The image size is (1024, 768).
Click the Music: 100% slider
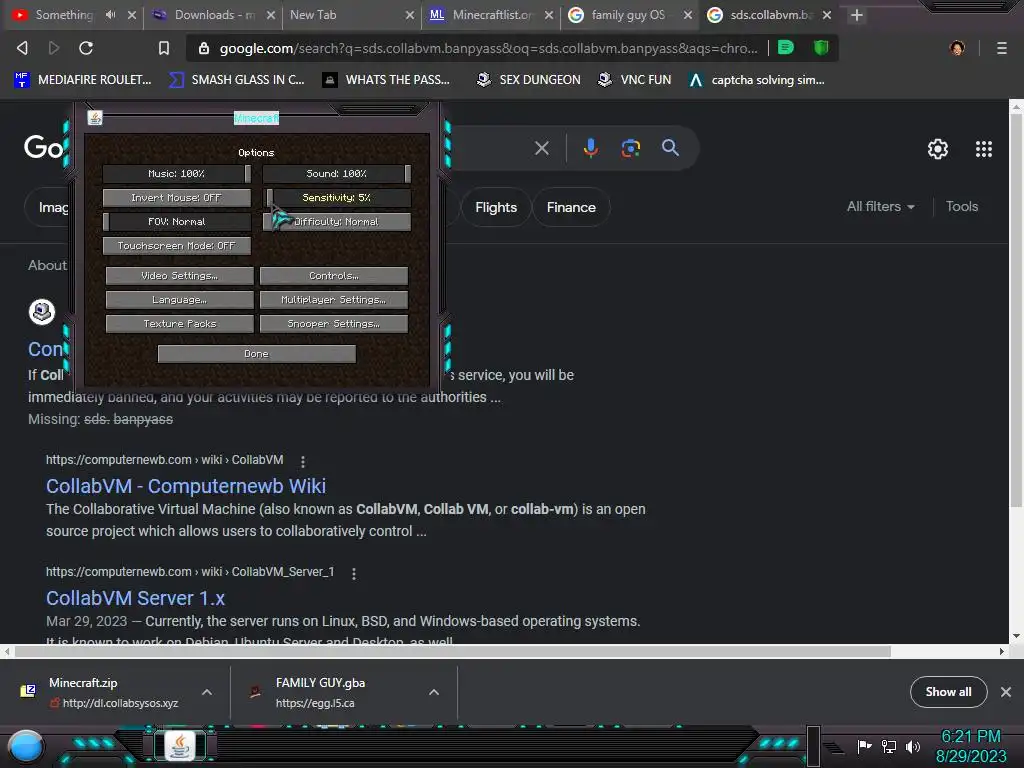(177, 173)
